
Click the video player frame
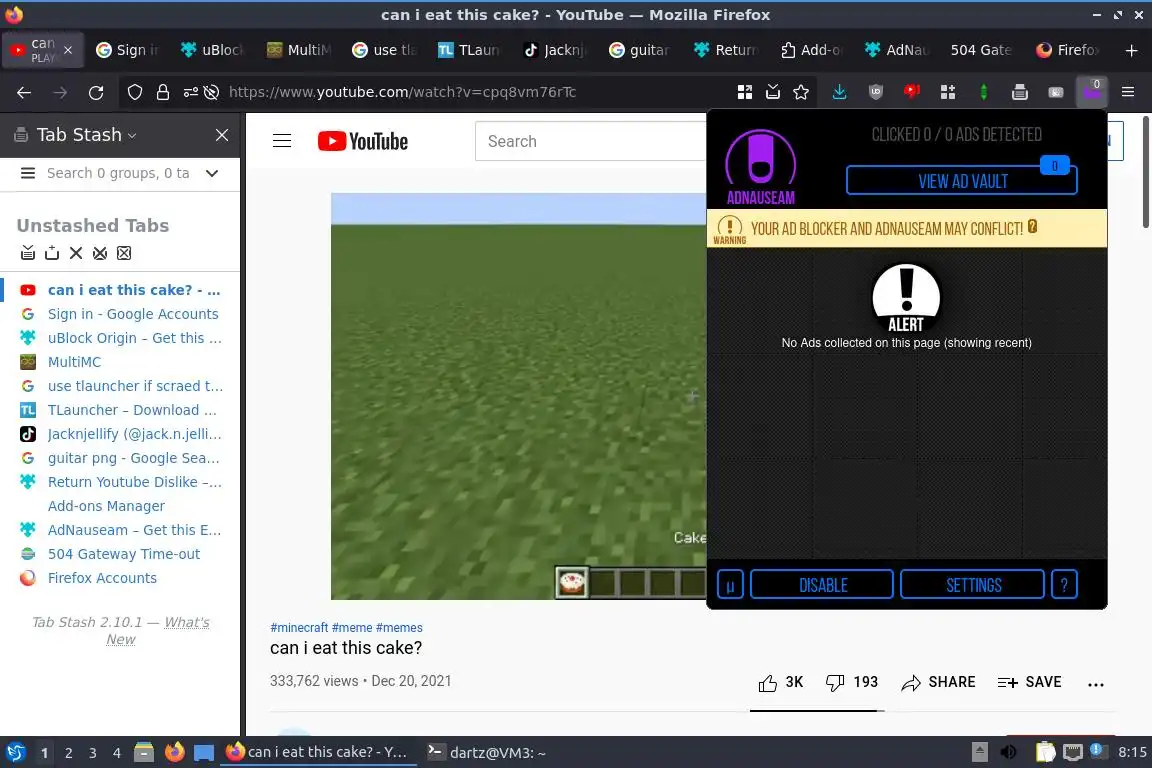[x=519, y=396]
